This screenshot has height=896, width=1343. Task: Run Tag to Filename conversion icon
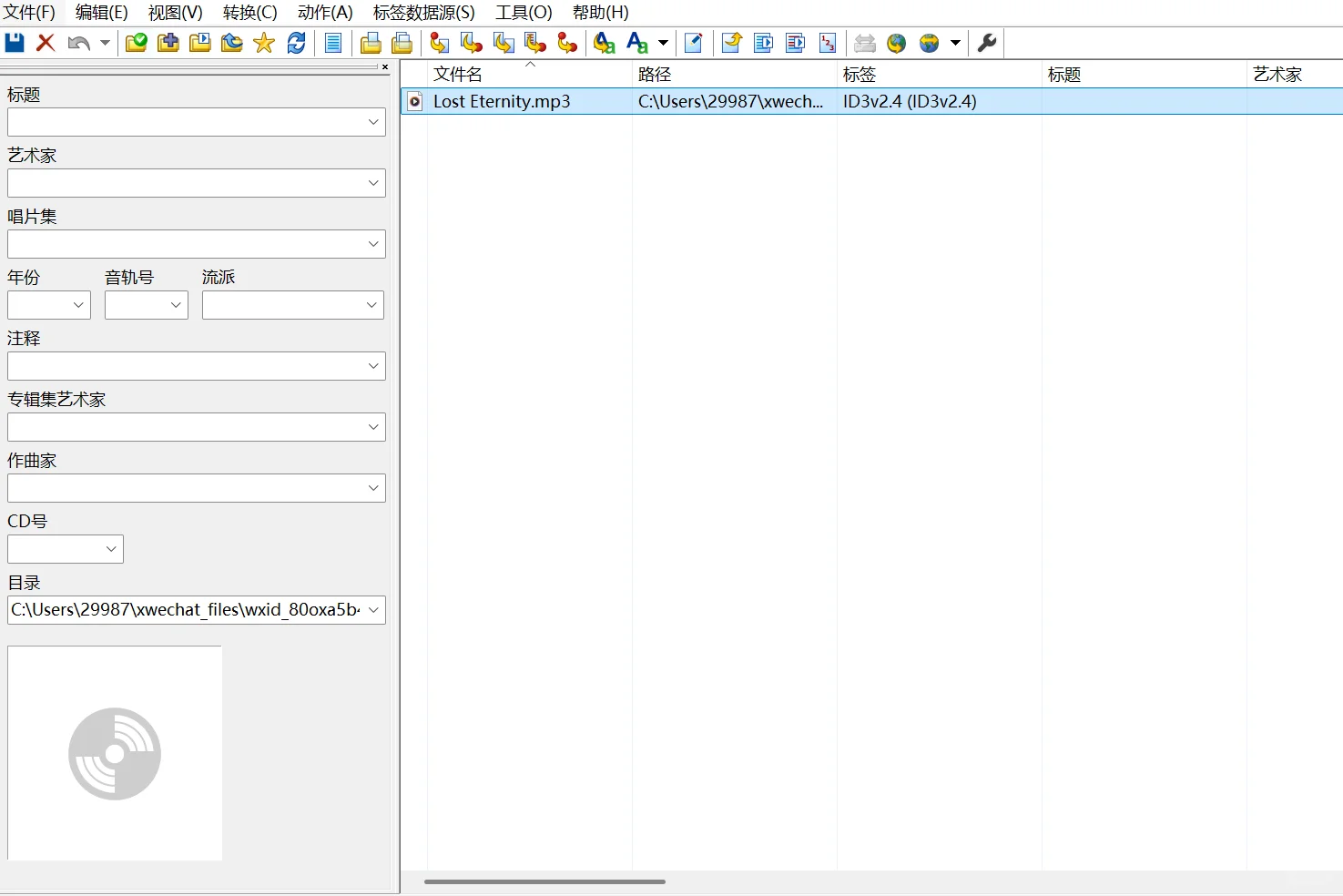[x=440, y=43]
